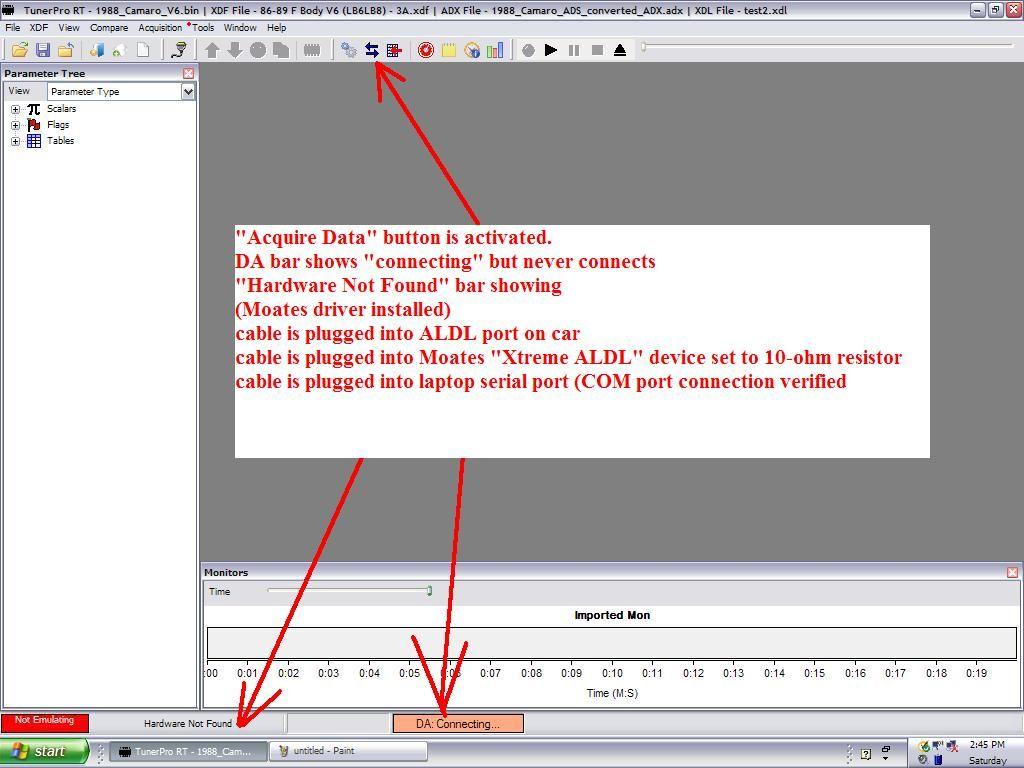Open the bar chart histogram icon
The height and width of the screenshot is (768, 1024).
tap(495, 50)
